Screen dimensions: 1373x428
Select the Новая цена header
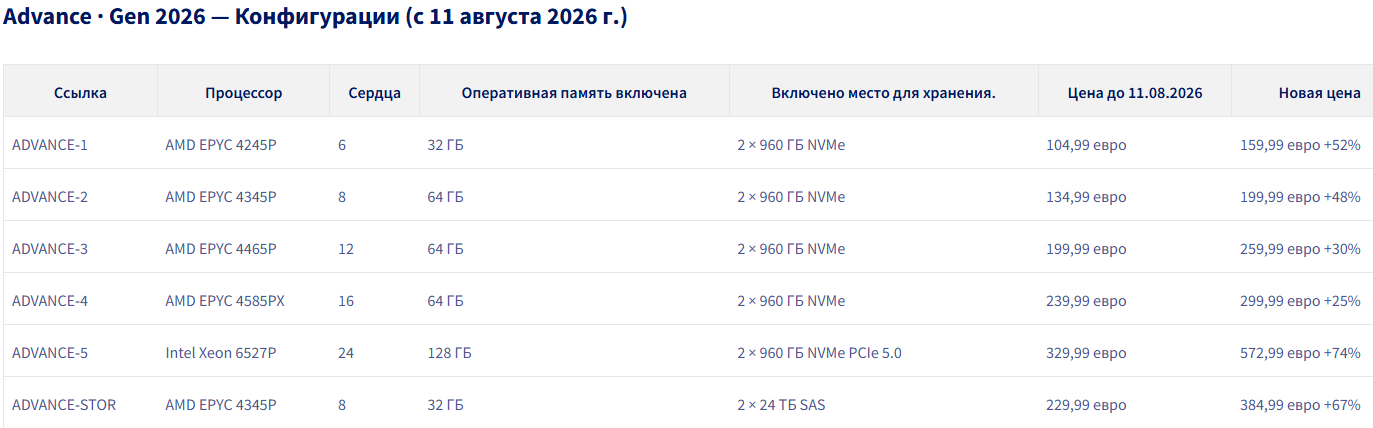click(x=1319, y=93)
